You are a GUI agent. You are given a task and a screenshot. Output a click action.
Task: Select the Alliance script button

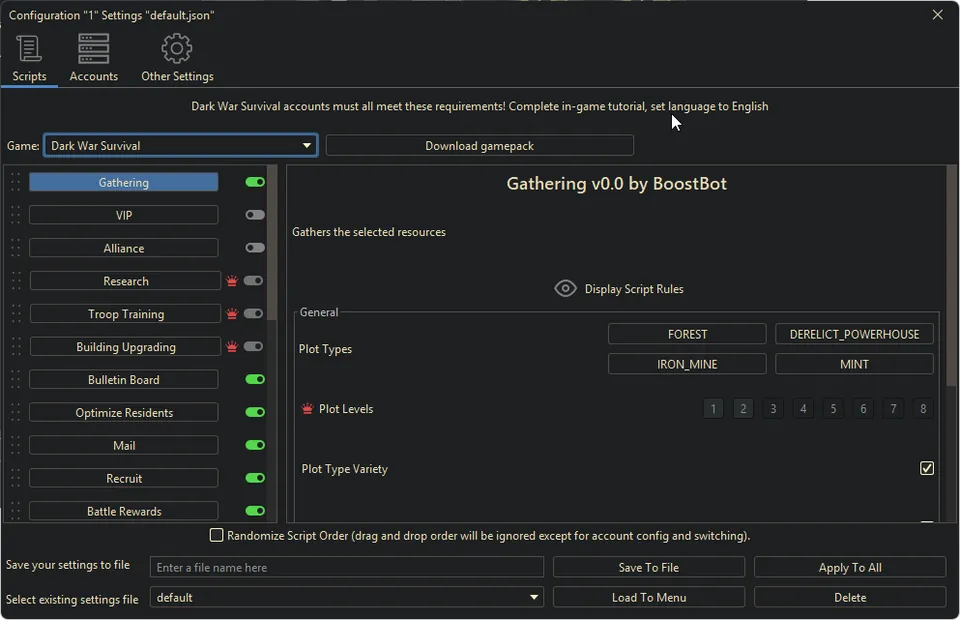(x=124, y=248)
